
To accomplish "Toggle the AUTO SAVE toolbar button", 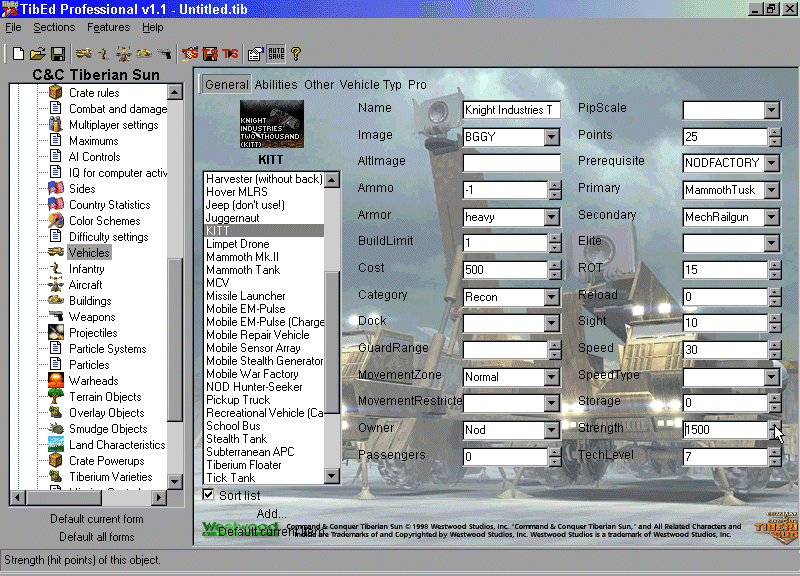I will (276, 54).
